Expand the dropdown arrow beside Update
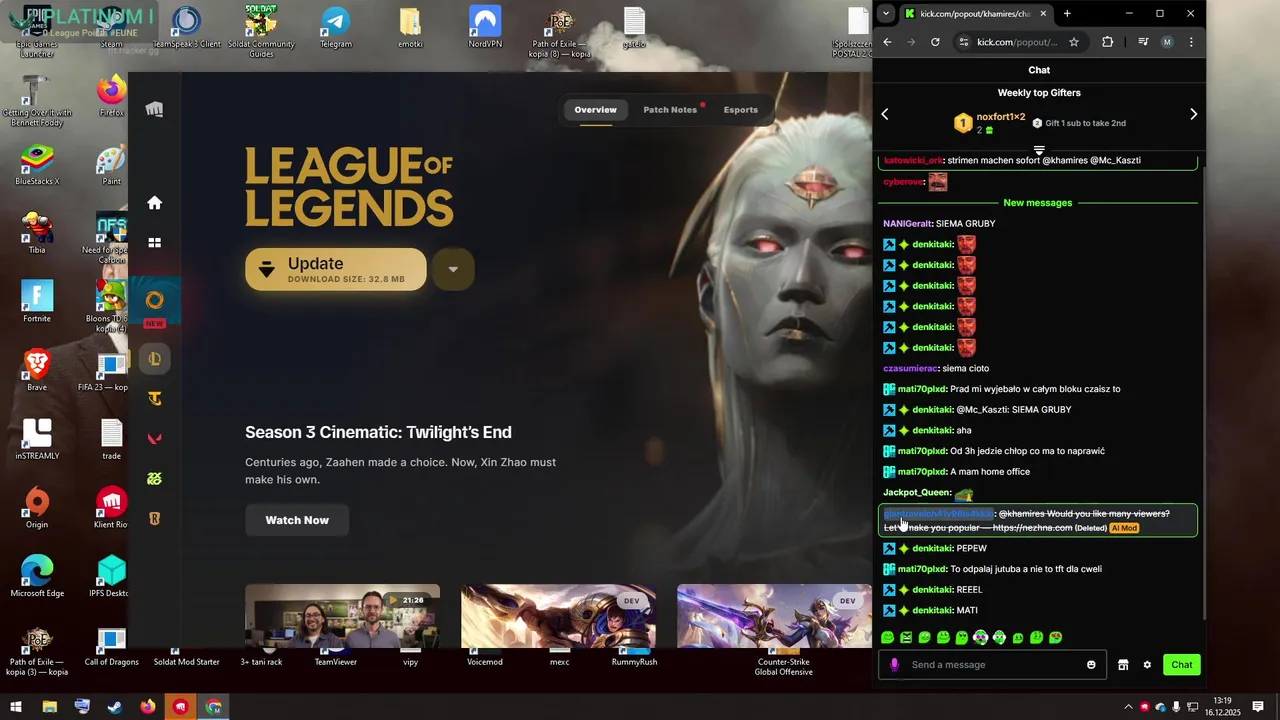The width and height of the screenshot is (1280, 720). click(x=453, y=269)
